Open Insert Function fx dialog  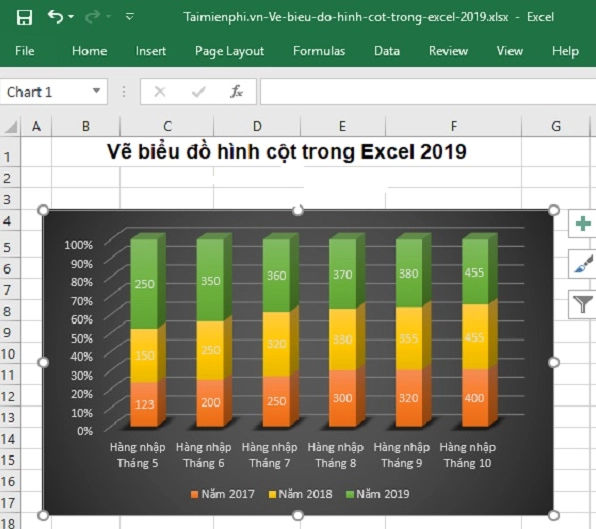(236, 92)
